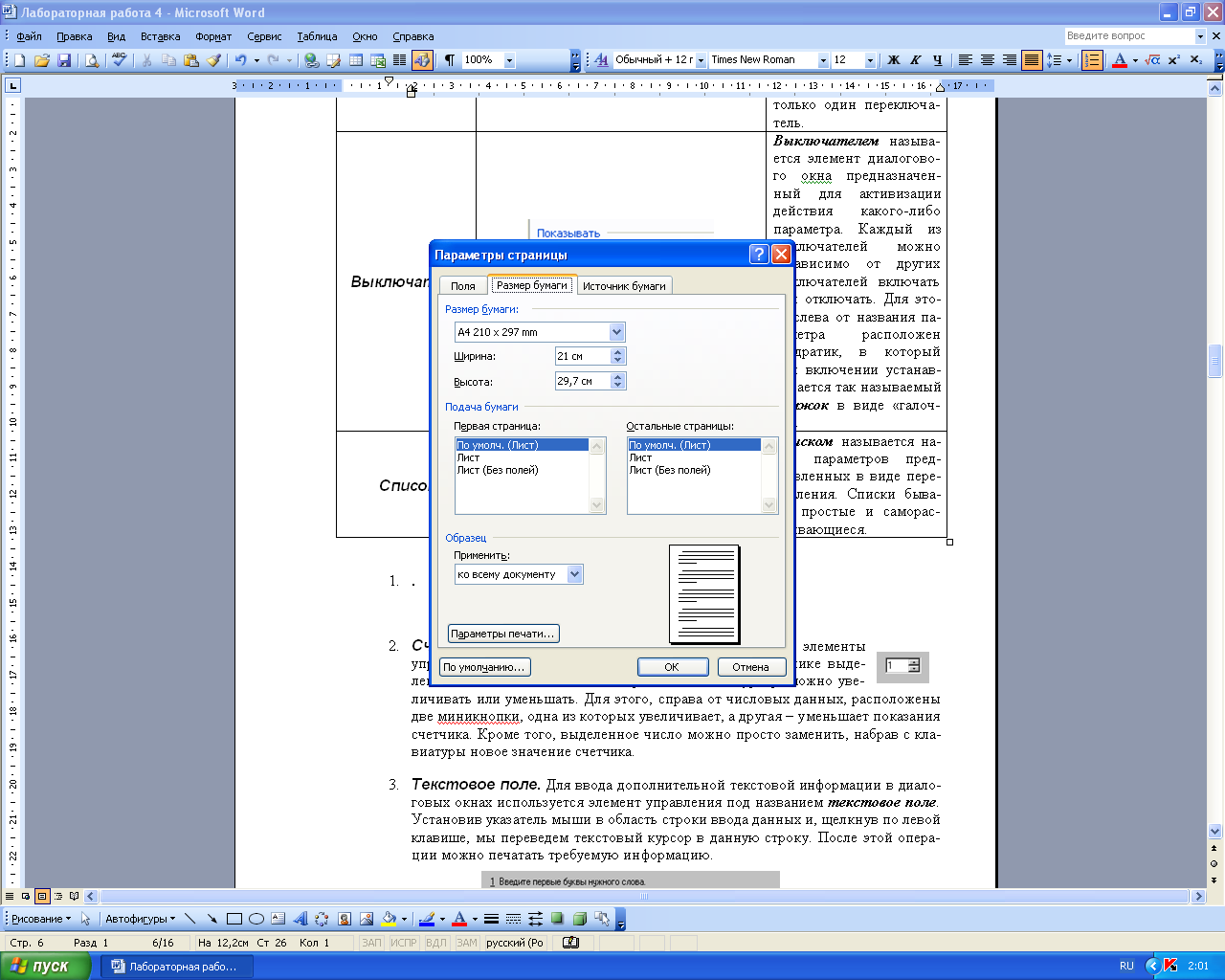
Task: Select the Oval drawing tool
Action: pos(256,919)
